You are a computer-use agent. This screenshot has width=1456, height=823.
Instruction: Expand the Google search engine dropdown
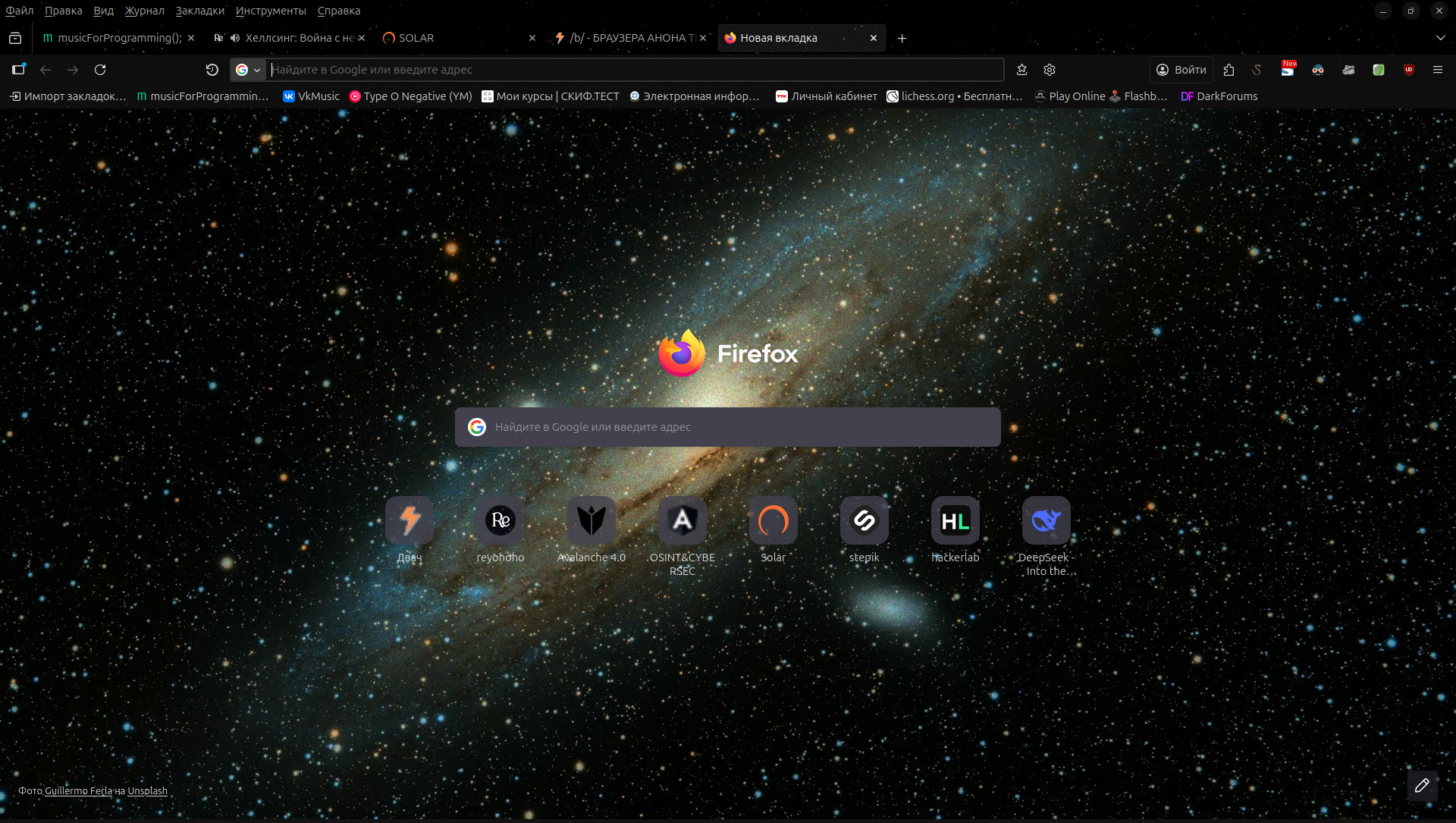248,70
